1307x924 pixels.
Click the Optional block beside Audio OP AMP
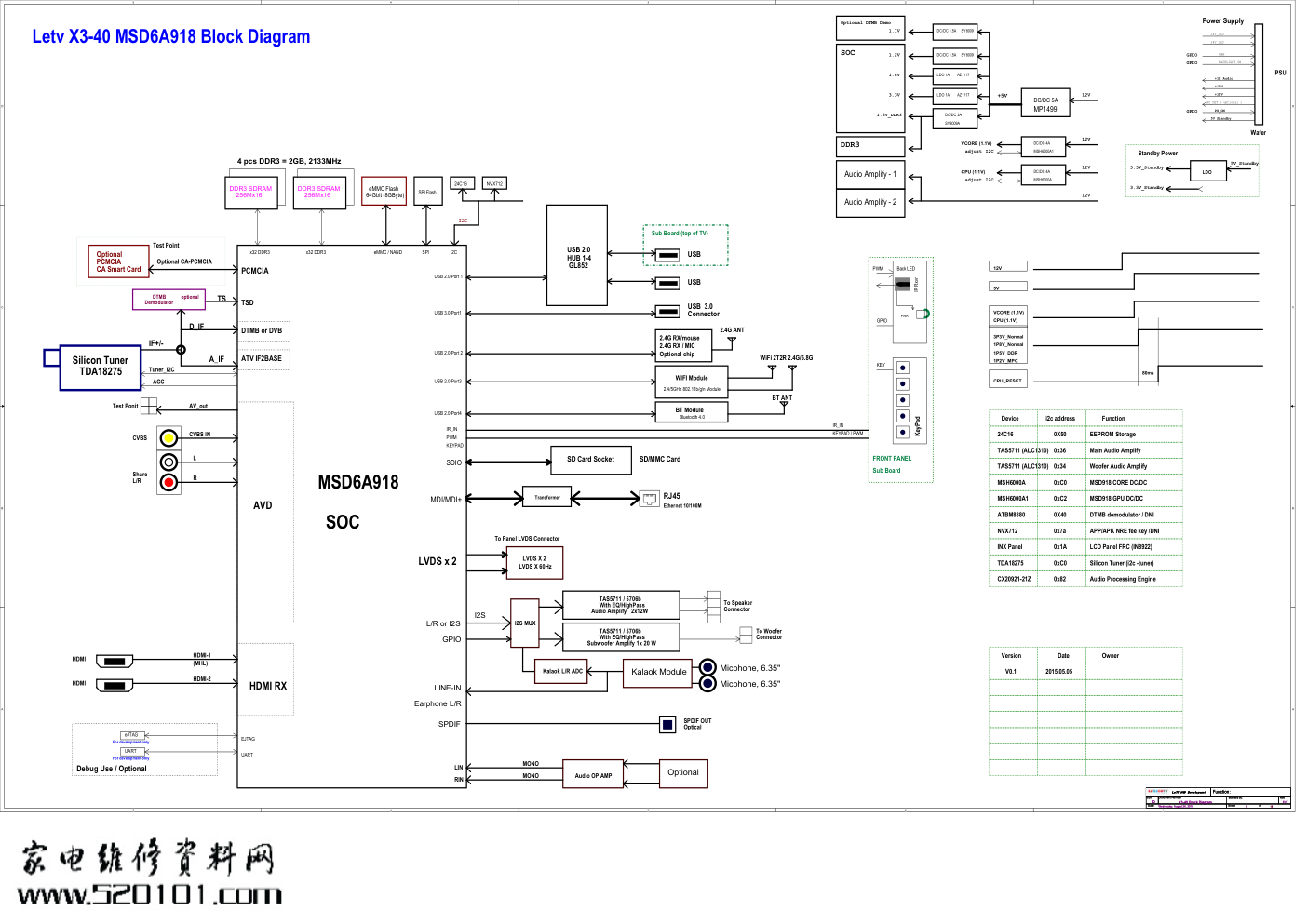click(x=682, y=773)
